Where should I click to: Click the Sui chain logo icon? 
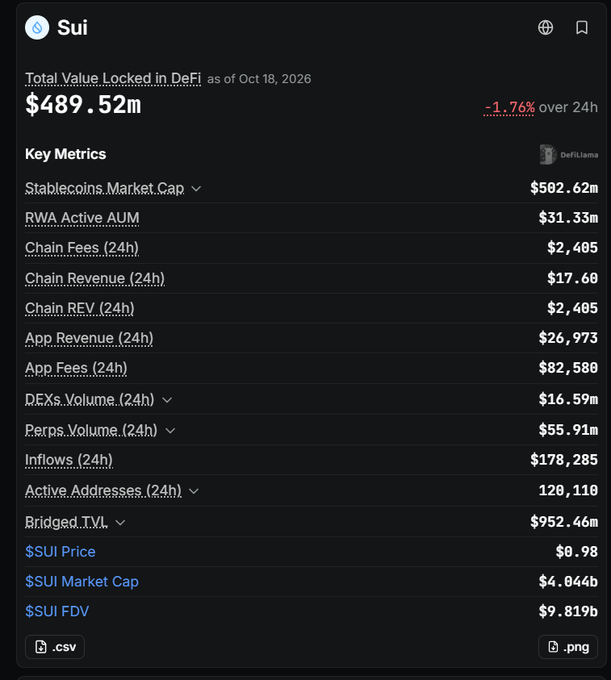pyautogui.click(x=37, y=28)
